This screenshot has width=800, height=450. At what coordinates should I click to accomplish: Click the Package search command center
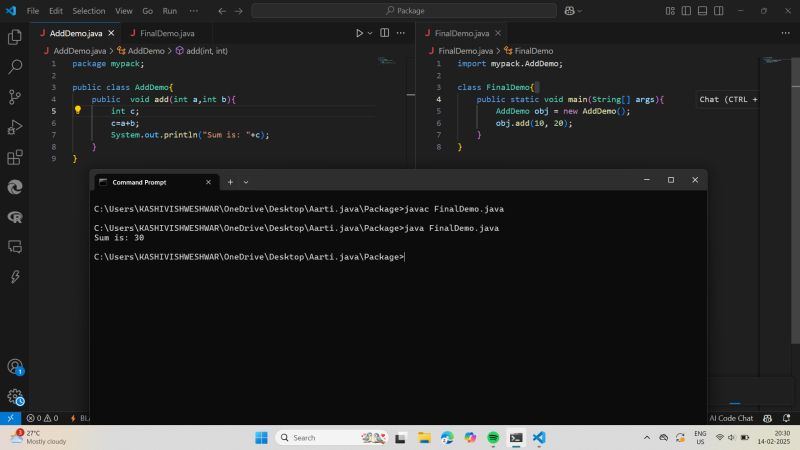pos(404,11)
